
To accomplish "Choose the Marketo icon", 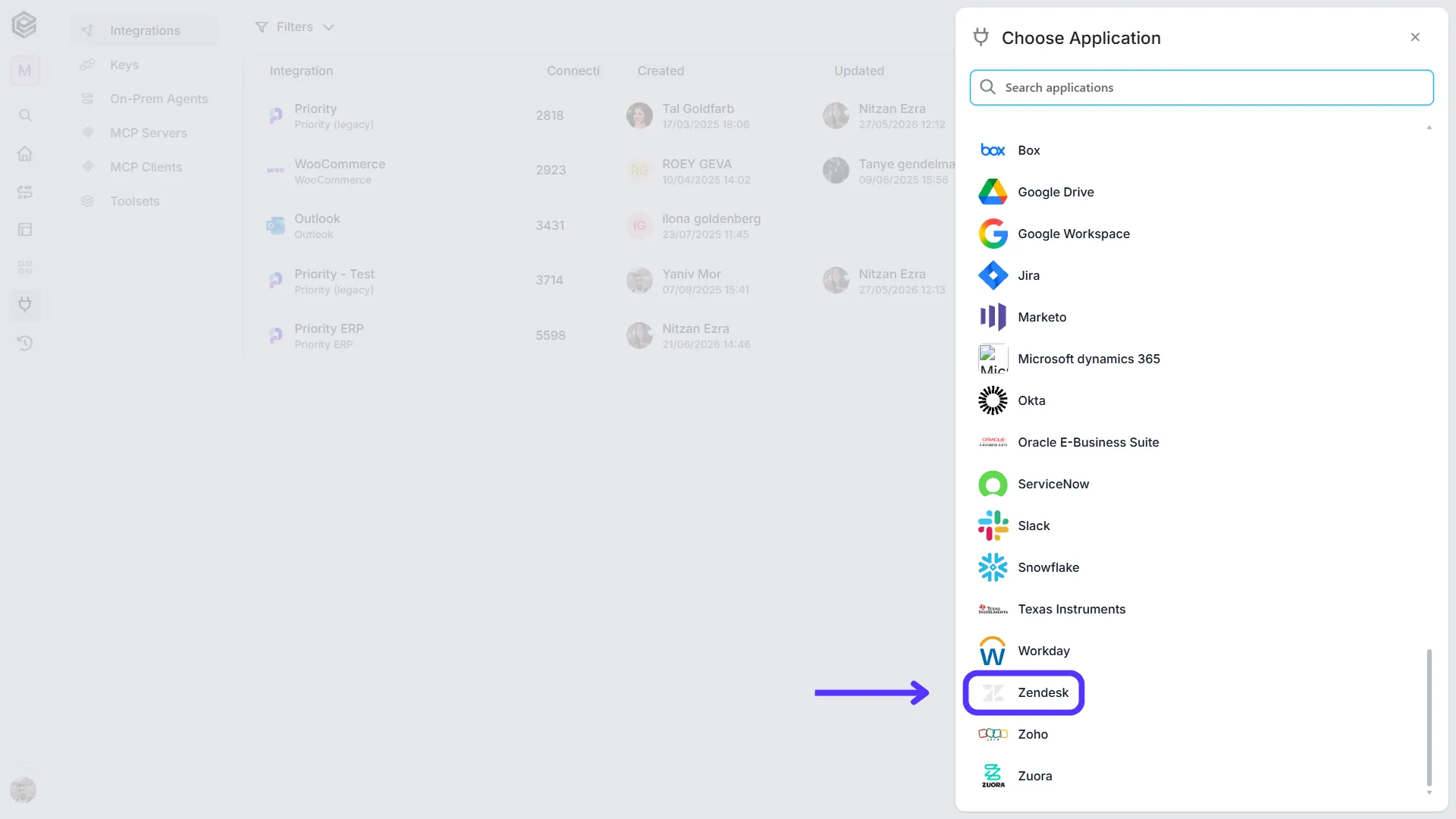I will [x=993, y=317].
